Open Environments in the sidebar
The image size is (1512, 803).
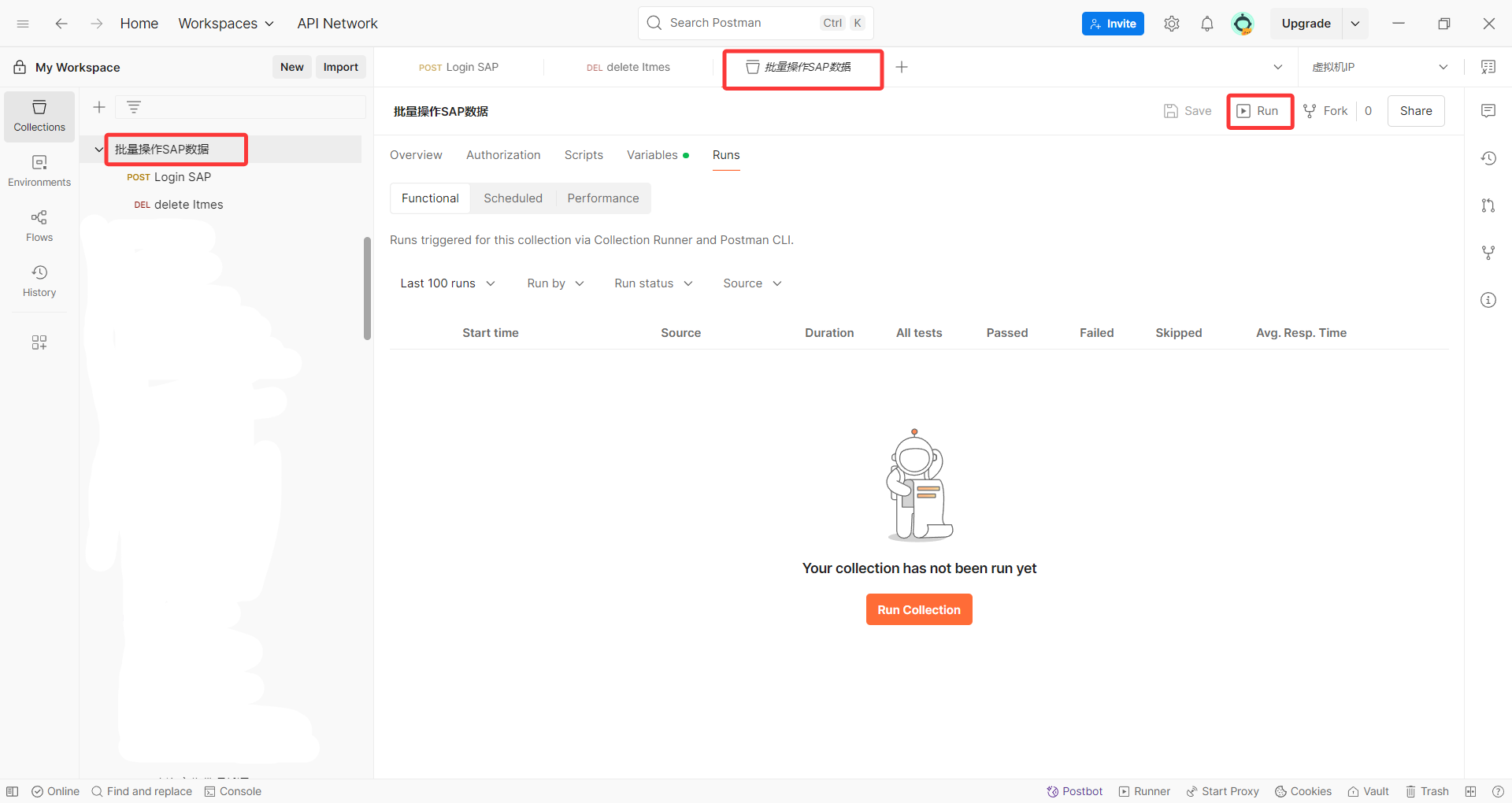[39, 172]
